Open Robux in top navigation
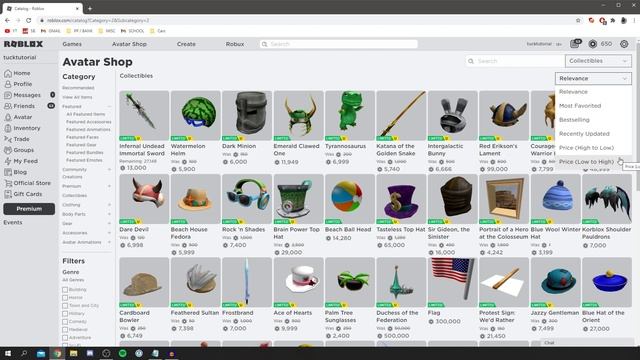The height and width of the screenshot is (360, 640). tap(235, 44)
